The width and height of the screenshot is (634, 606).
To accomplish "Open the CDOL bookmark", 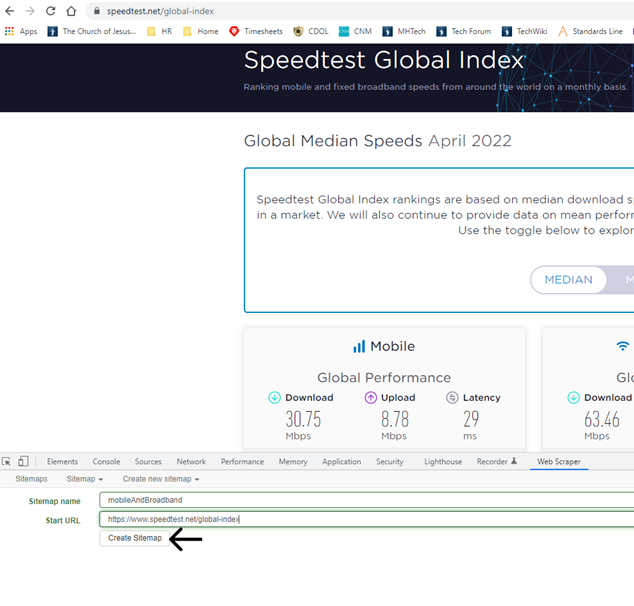I will [311, 31].
